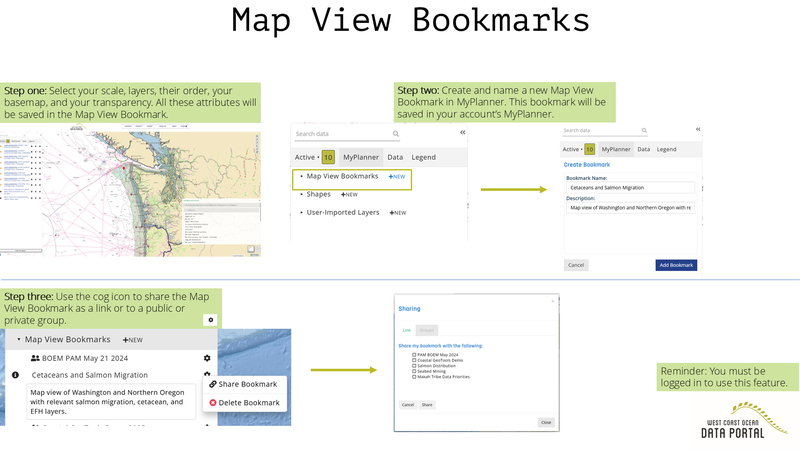Click the 'Create Bookmark' heading text
This screenshot has width=800, height=450.
(x=587, y=165)
